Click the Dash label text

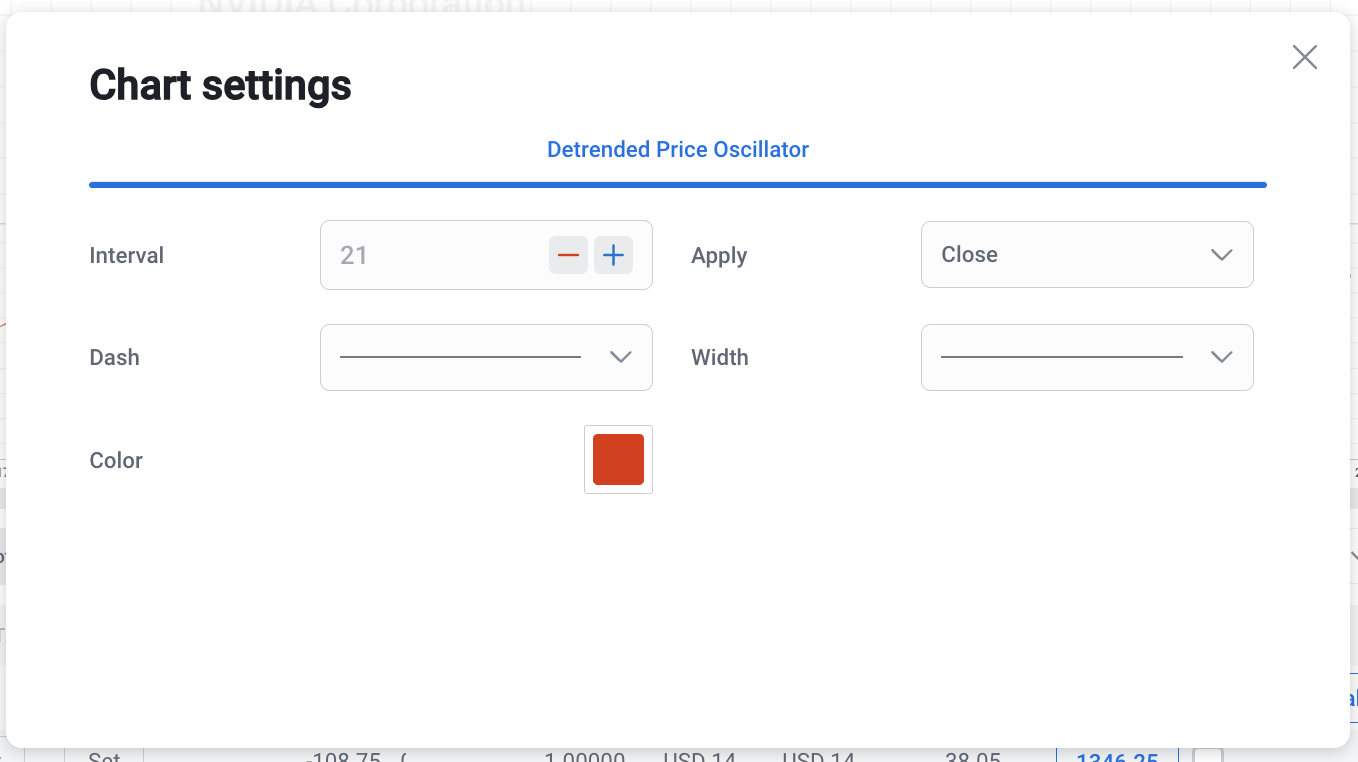coord(114,358)
